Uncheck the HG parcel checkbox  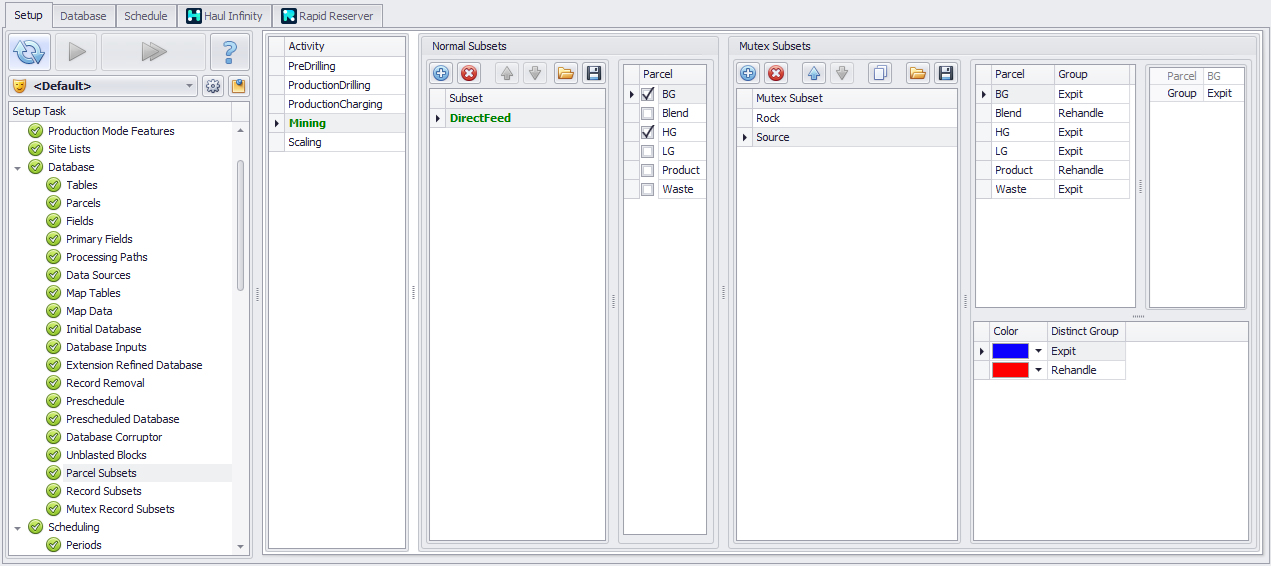tap(648, 132)
